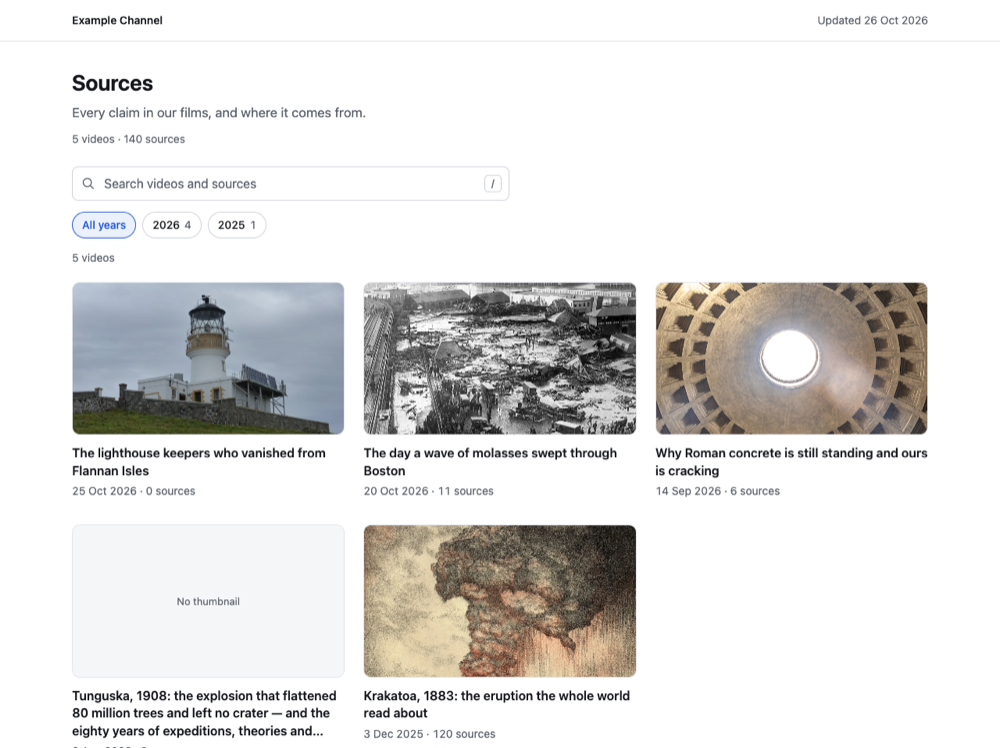Image resolution: width=1000 pixels, height=748 pixels.
Task: Open the Example Channel home link
Action: pos(117,20)
